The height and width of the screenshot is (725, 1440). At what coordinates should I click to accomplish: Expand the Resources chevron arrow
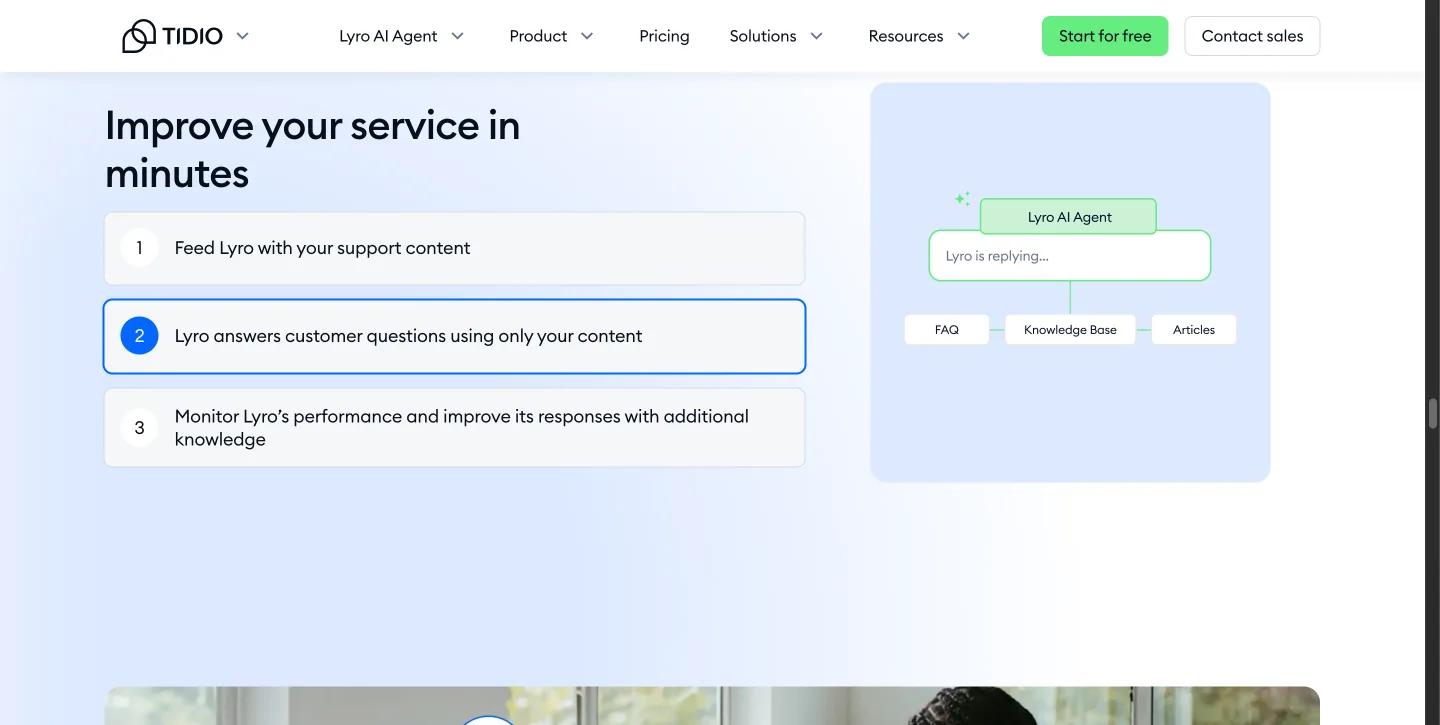point(964,36)
